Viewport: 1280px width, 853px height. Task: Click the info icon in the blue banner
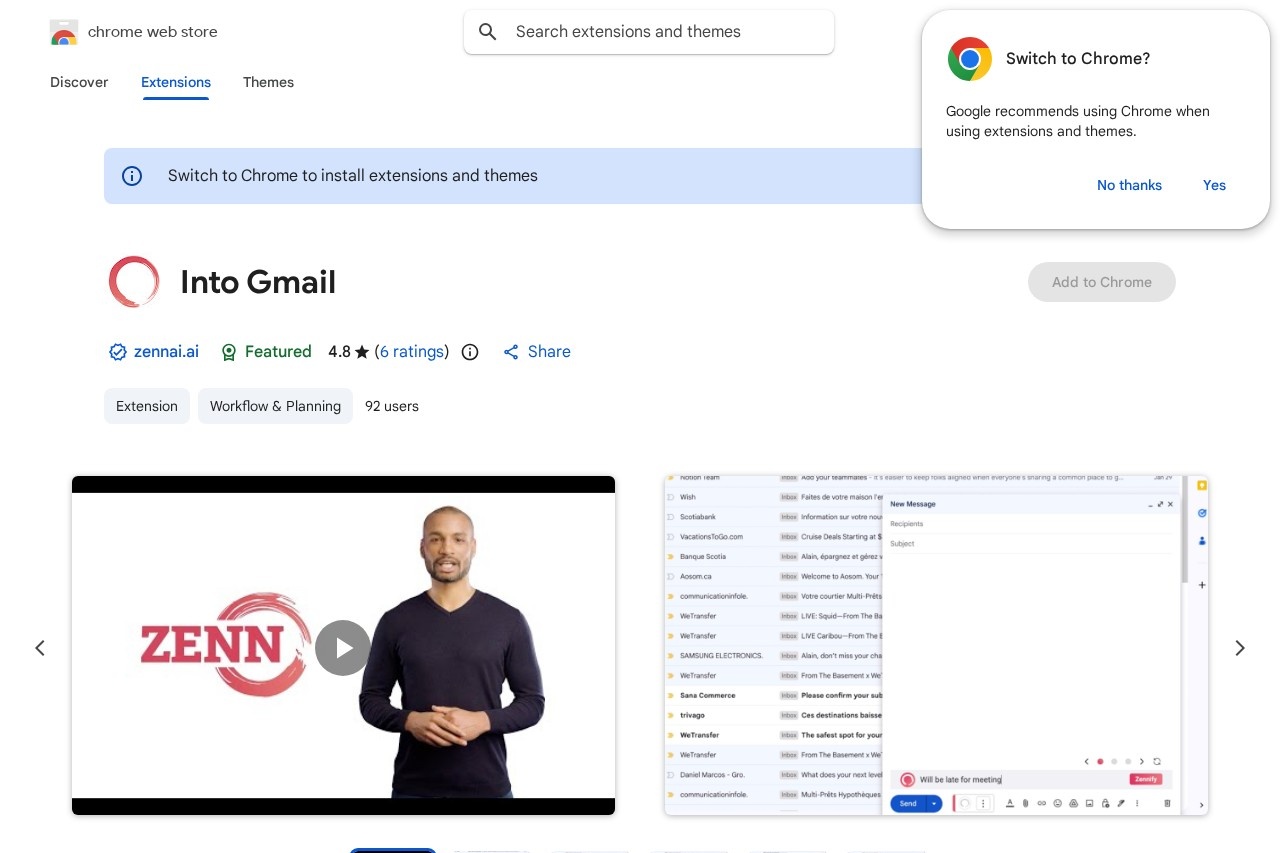(x=132, y=176)
